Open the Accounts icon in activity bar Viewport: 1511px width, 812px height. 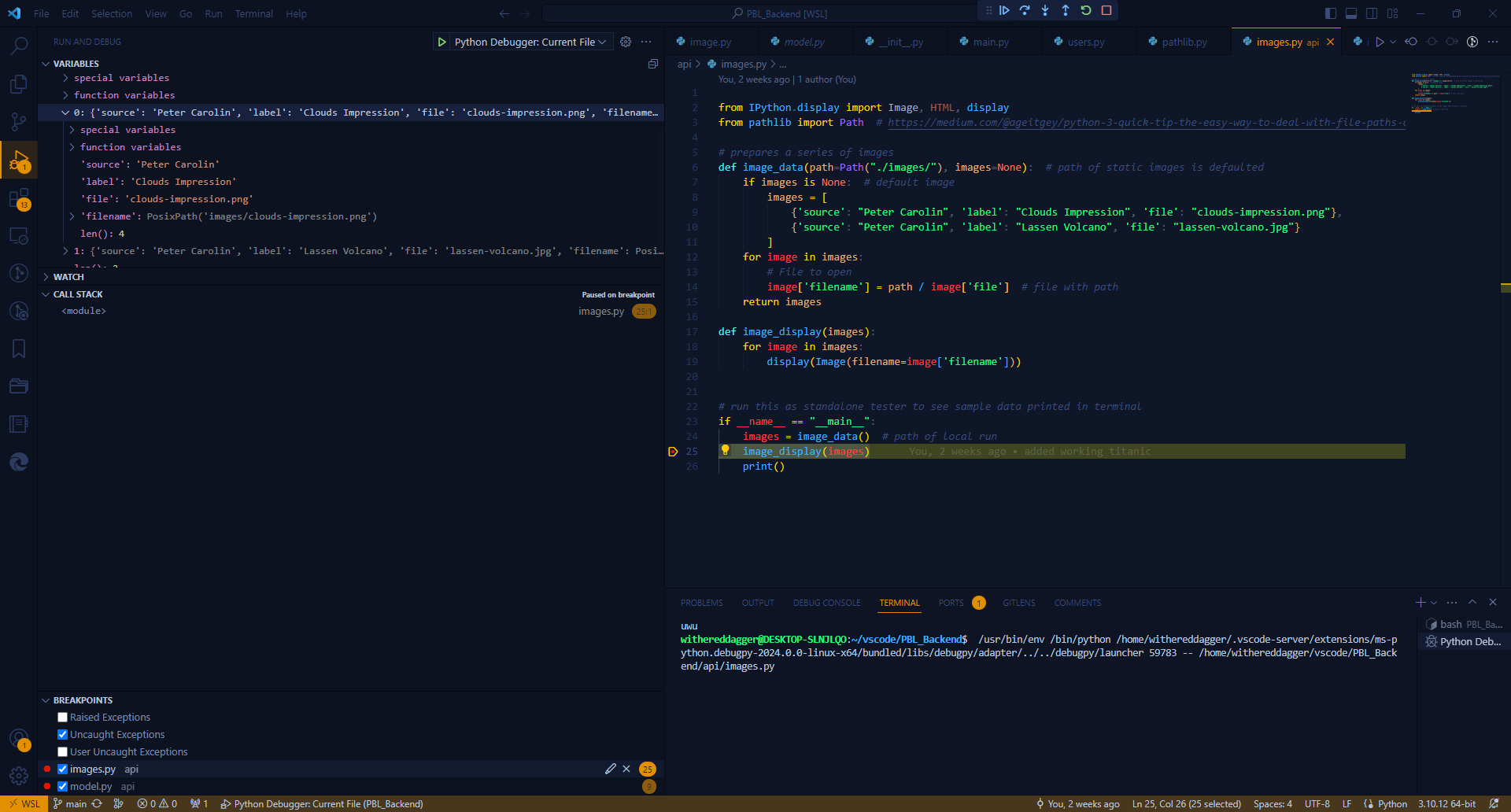point(19,739)
